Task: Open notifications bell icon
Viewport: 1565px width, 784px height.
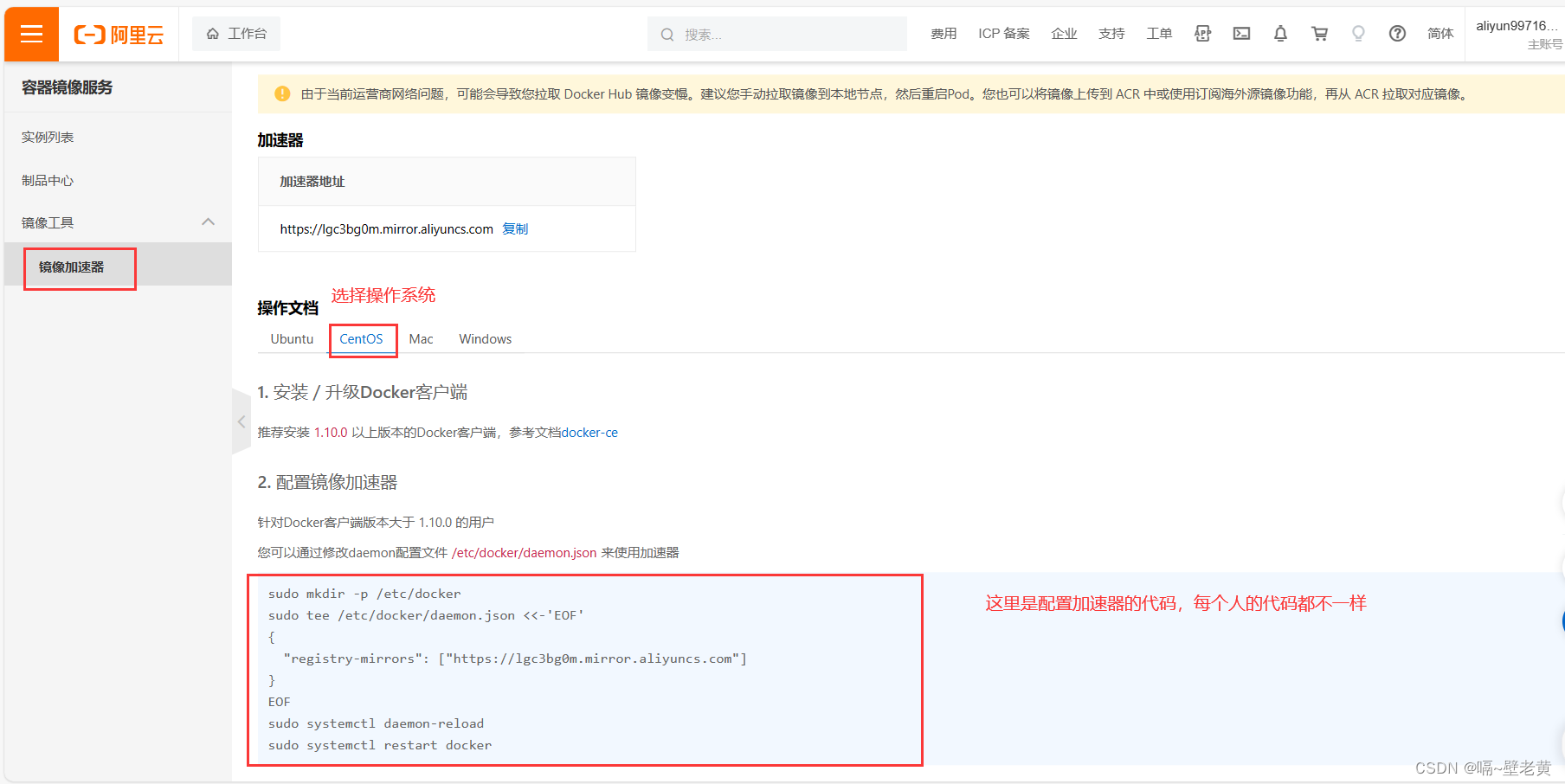Action: click(1280, 34)
